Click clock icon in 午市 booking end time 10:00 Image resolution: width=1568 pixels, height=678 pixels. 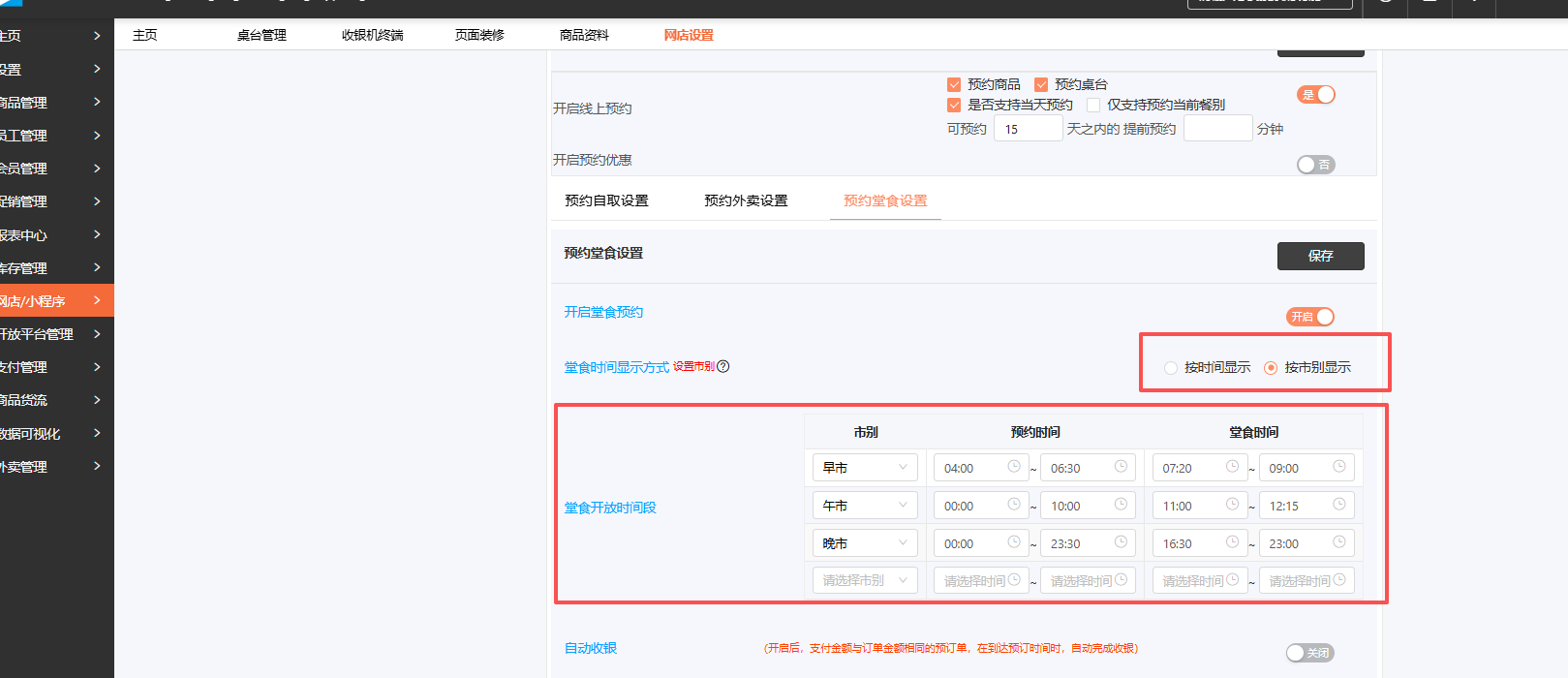point(1121,505)
